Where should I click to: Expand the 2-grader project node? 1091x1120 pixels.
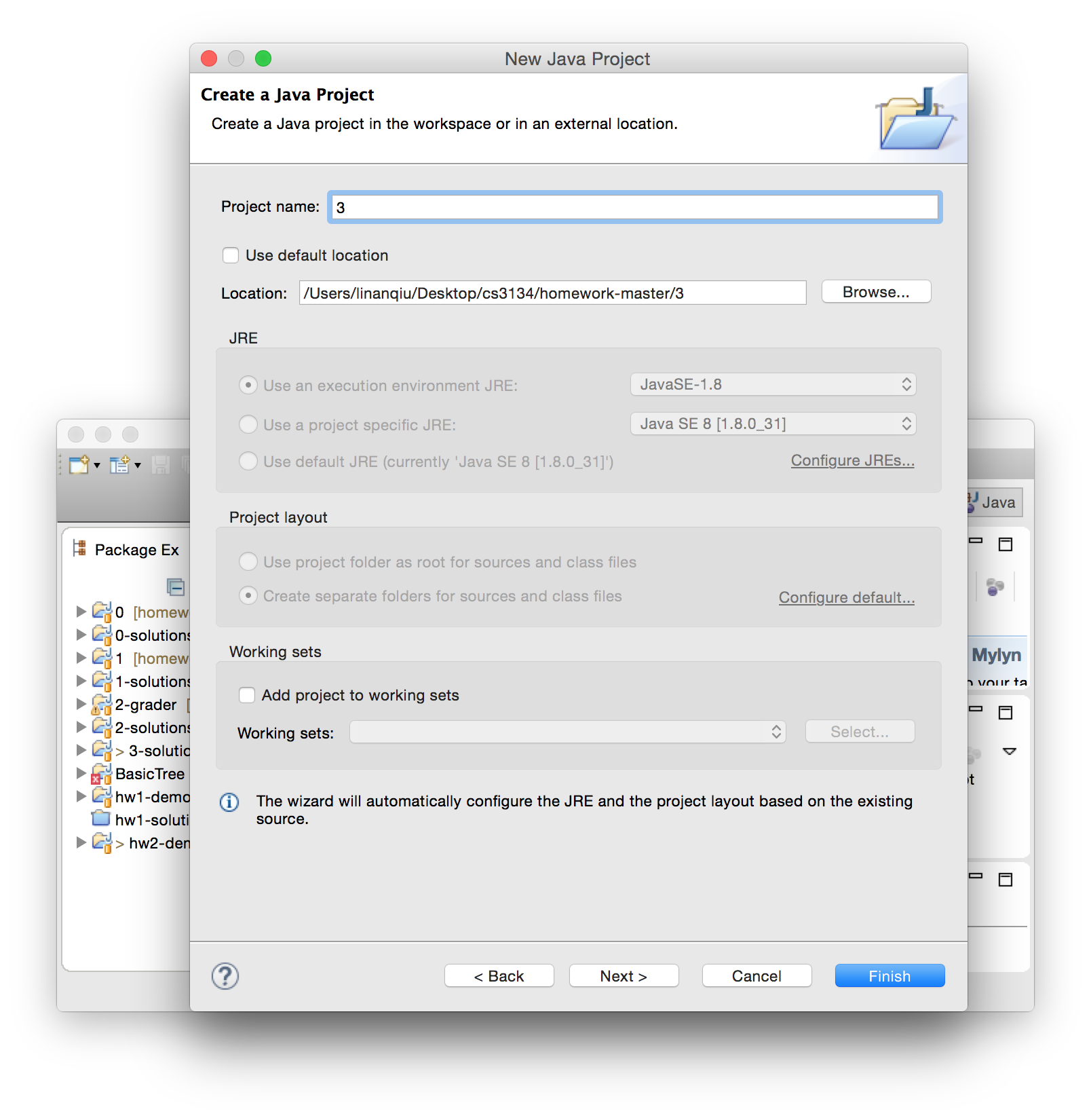coord(81,704)
